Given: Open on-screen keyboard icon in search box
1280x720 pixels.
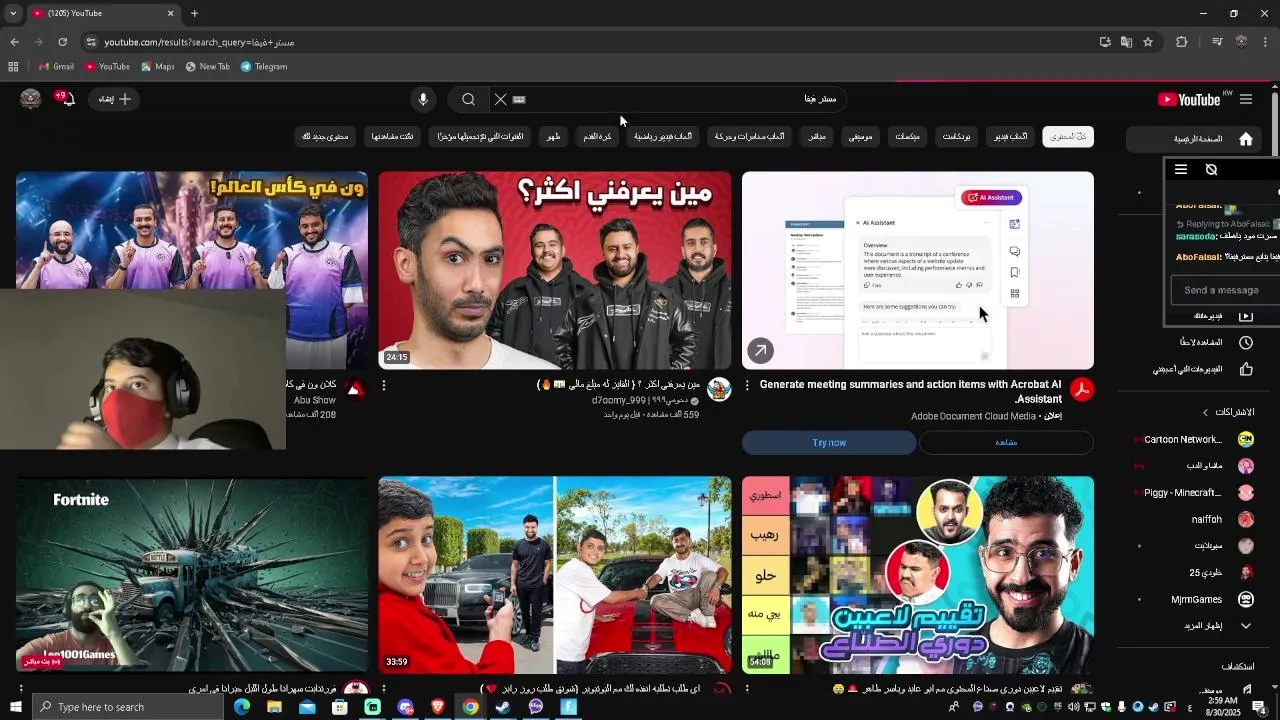Looking at the screenshot, I should (519, 99).
